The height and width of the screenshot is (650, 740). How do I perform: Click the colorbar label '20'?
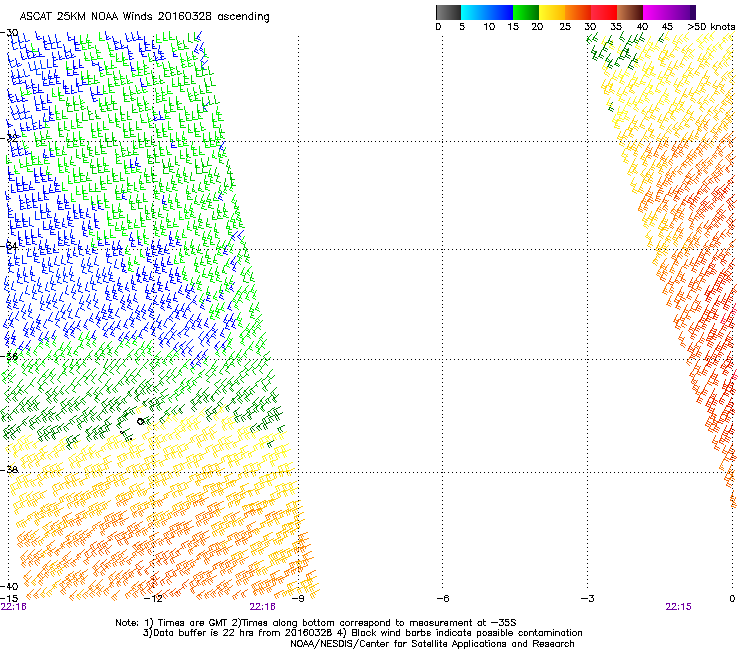pos(537,27)
